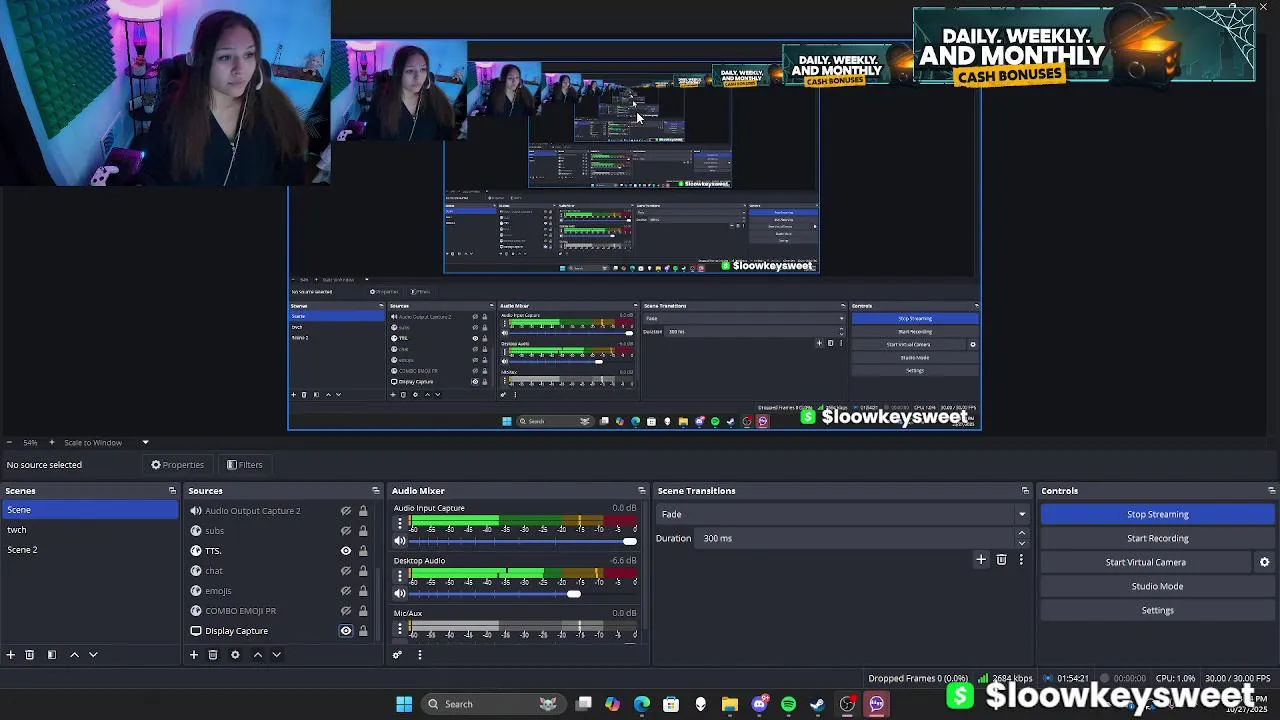Click Start Virtual Camera
Viewport: 1280px width, 720px height.
click(1146, 562)
